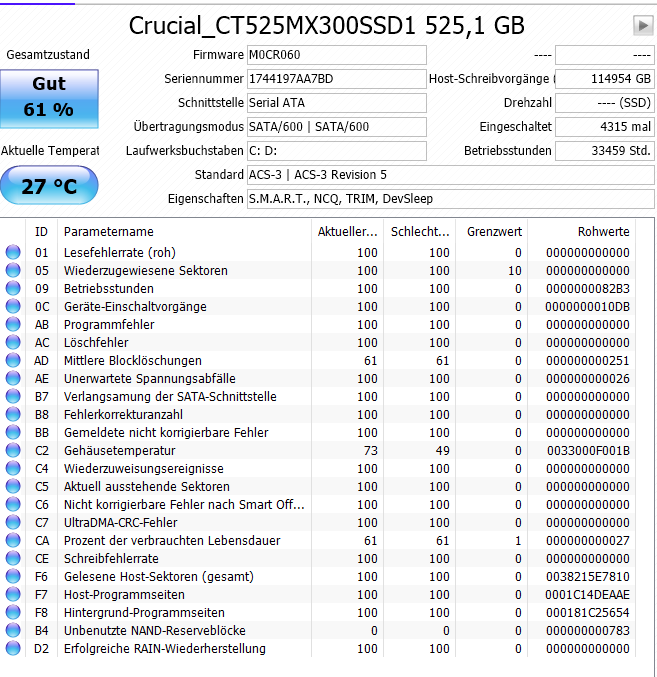Click the Schnittstelle field Serial ATA

(337, 103)
